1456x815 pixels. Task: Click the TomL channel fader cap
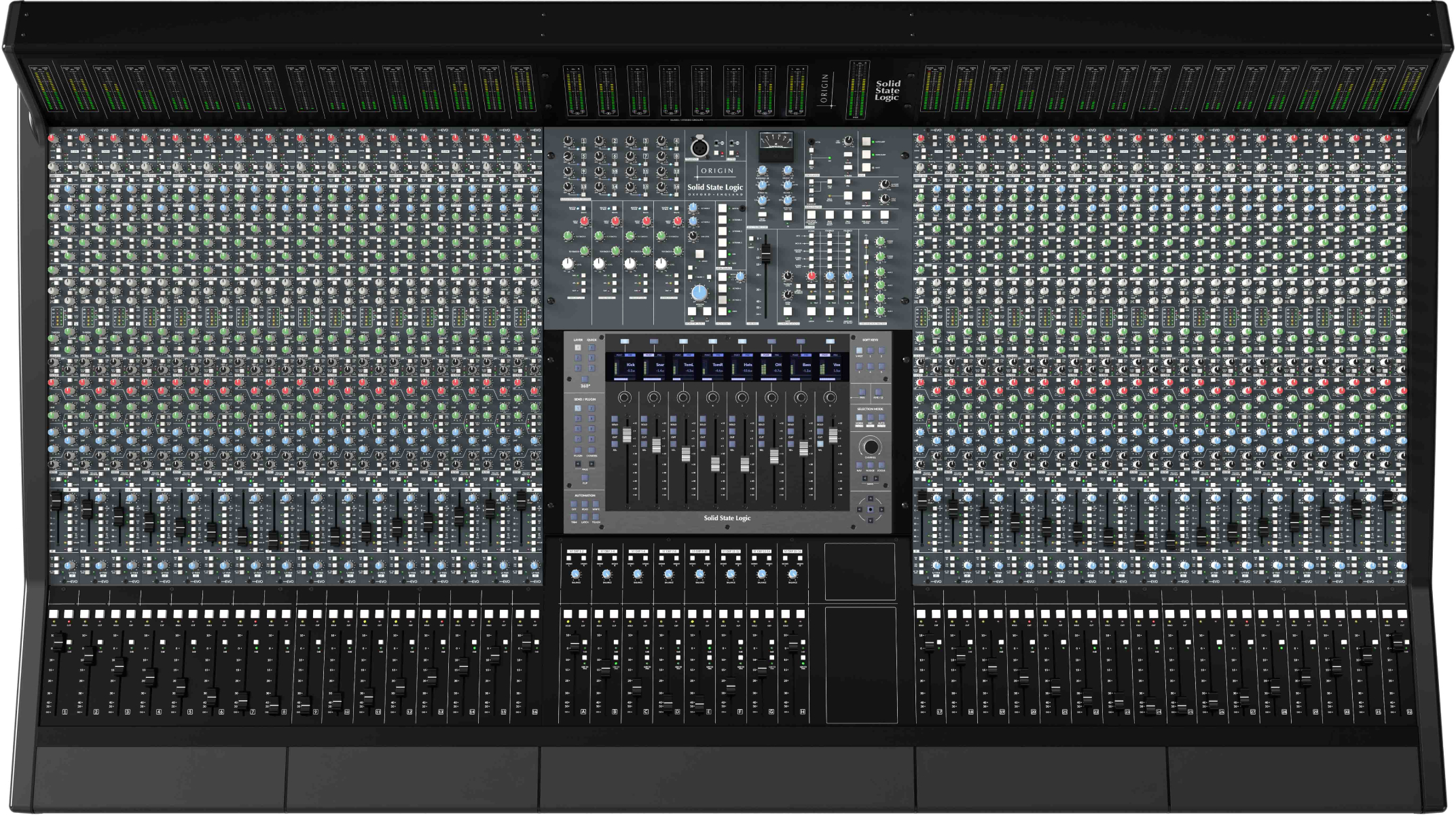click(x=686, y=454)
